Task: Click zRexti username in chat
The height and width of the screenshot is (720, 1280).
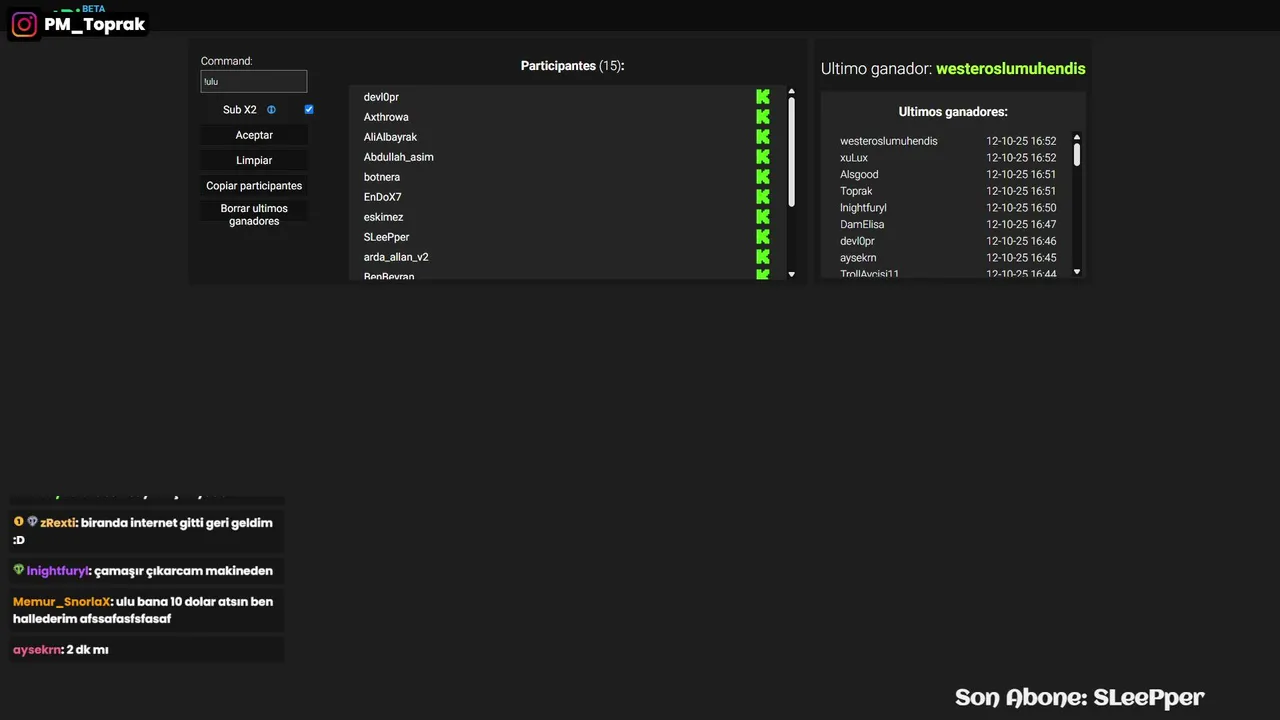Action: click(x=58, y=522)
